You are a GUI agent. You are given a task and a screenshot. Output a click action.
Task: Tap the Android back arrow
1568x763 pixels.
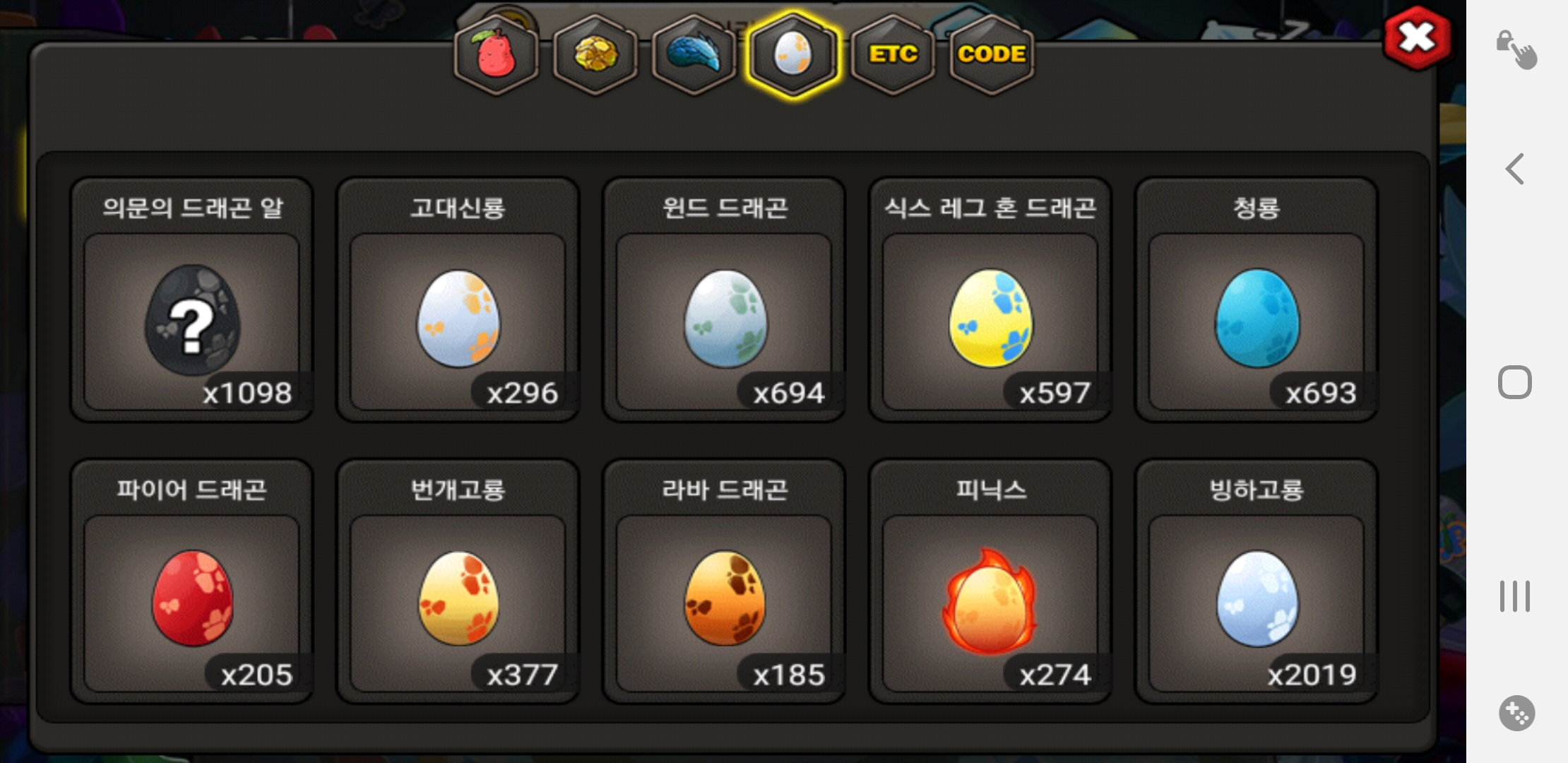coord(1514,169)
